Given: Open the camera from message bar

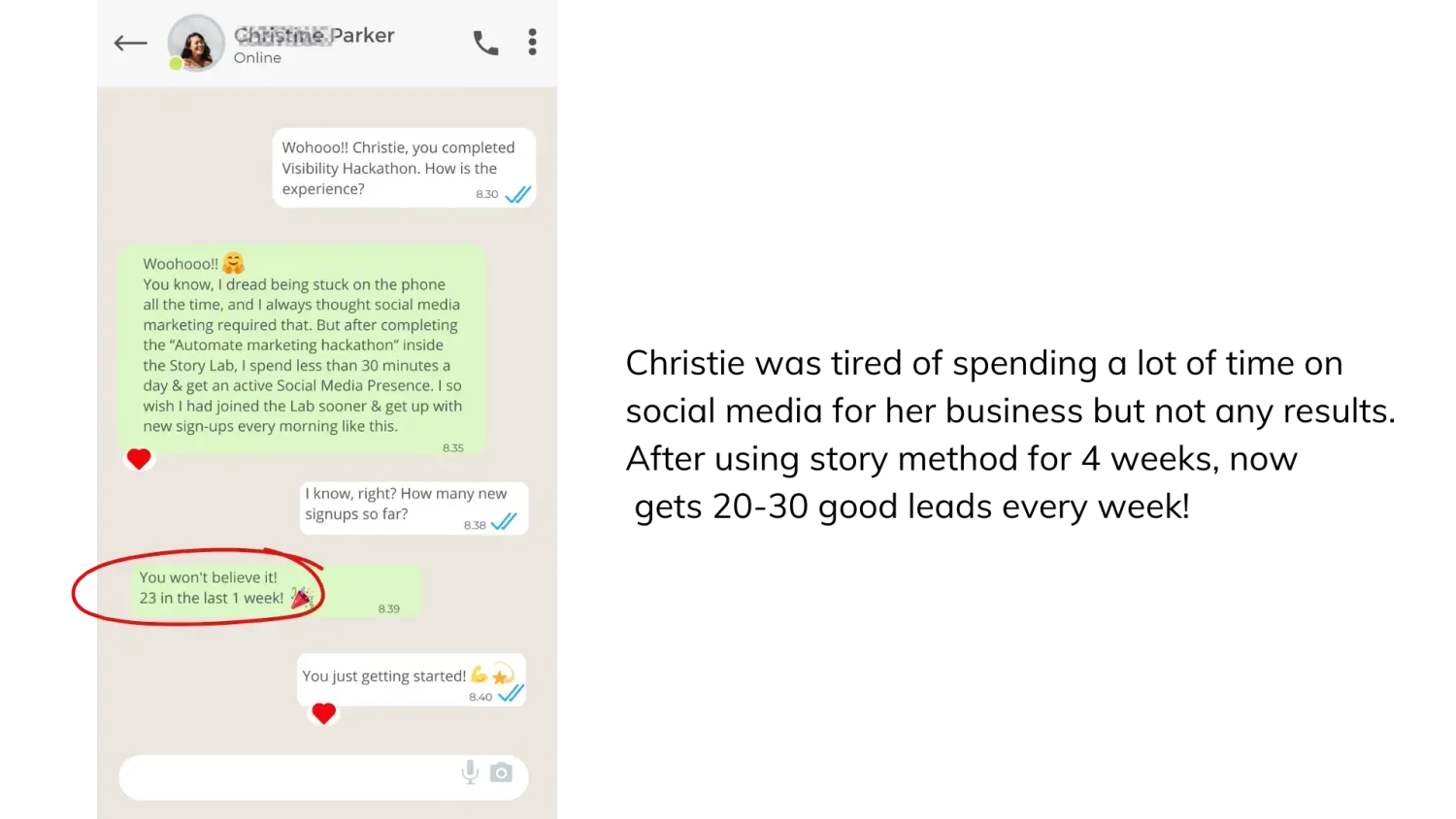Looking at the screenshot, I should (x=501, y=772).
